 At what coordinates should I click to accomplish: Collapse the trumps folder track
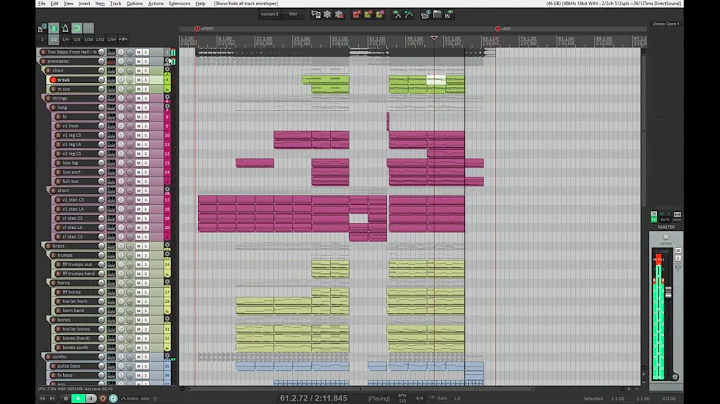tap(167, 254)
